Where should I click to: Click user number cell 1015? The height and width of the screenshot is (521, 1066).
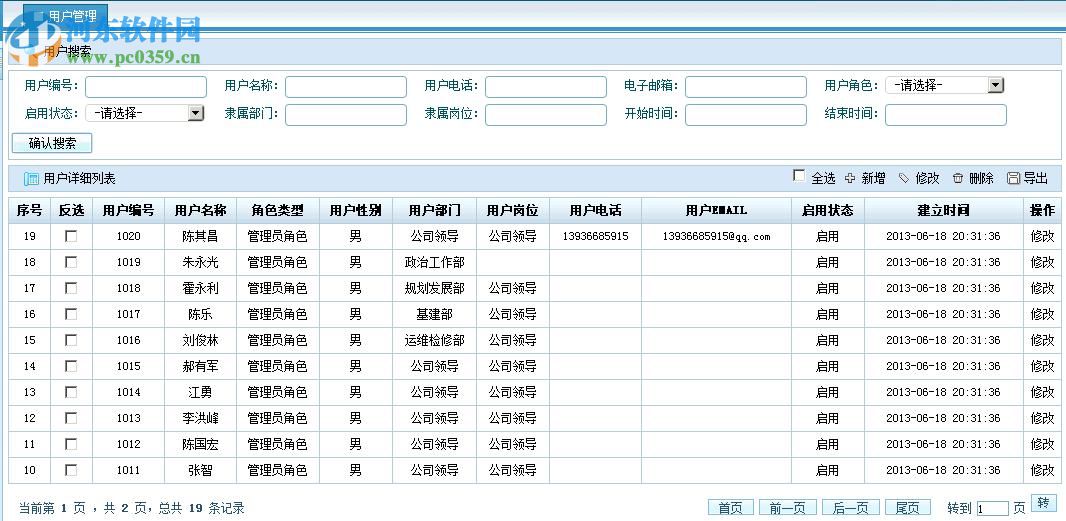(x=128, y=366)
